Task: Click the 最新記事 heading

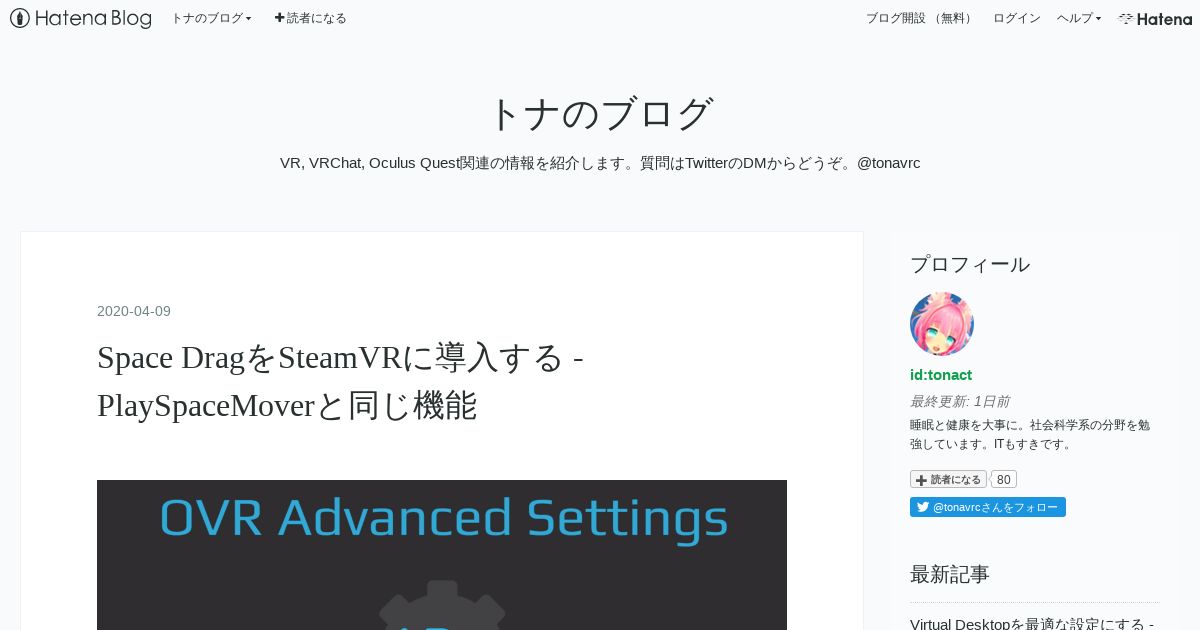Action: 950,574
